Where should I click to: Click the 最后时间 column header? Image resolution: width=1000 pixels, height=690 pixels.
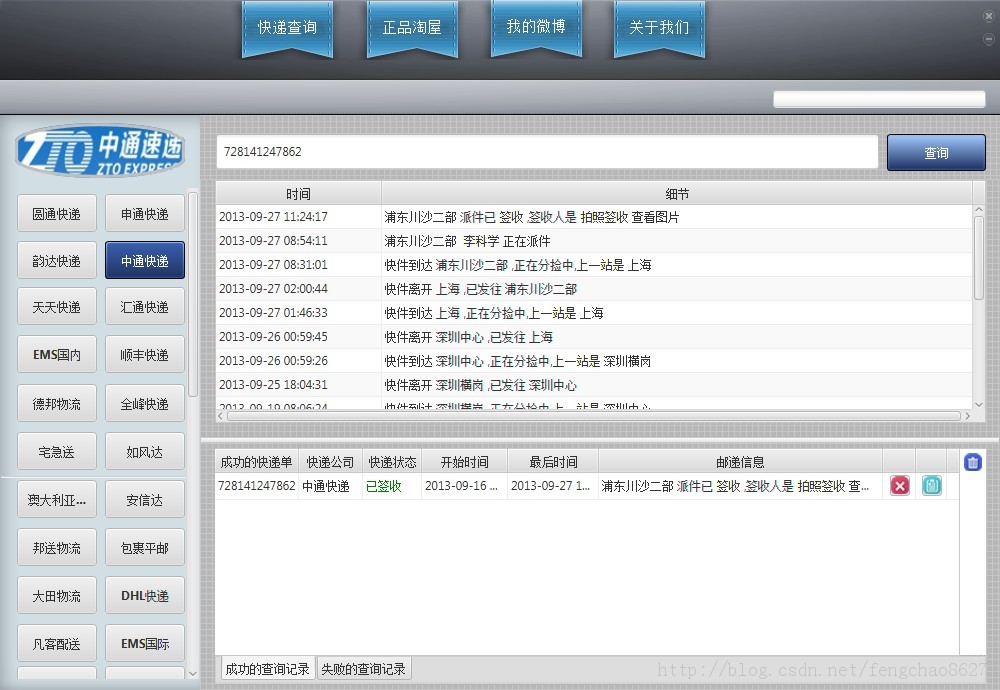(x=553, y=462)
